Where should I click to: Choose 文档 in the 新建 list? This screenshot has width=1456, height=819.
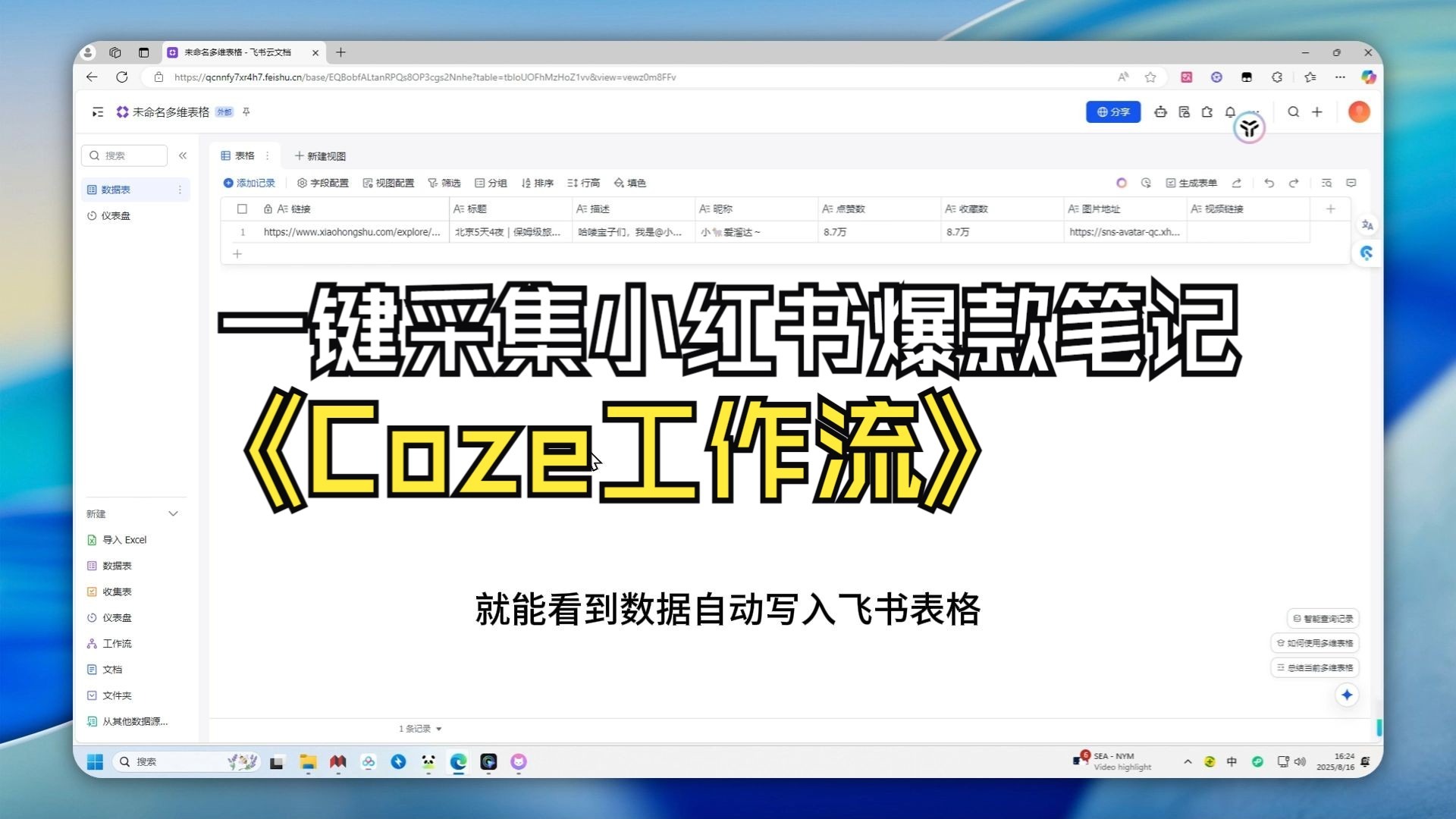tap(105, 670)
